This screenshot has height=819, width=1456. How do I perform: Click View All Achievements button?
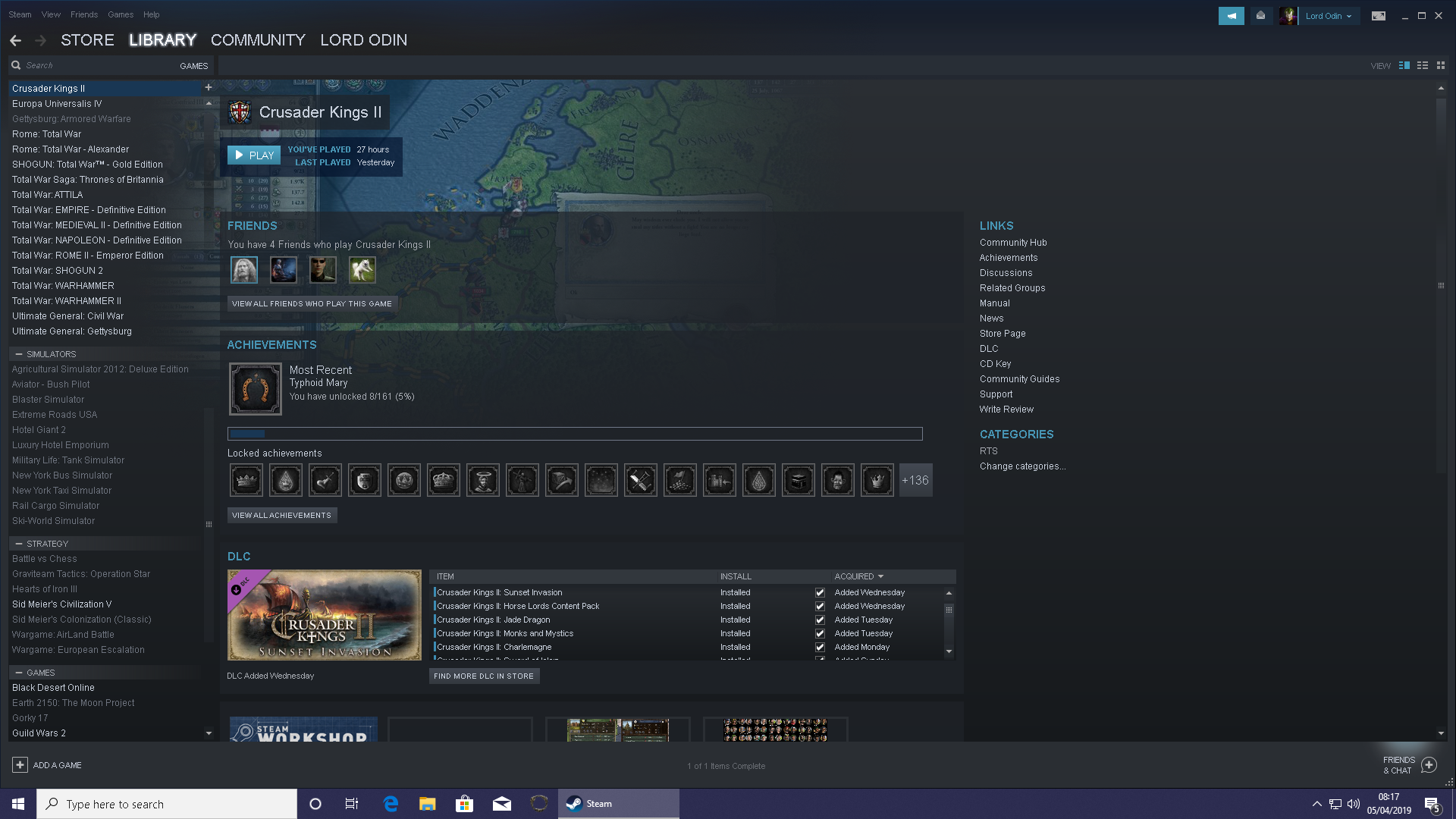pyautogui.click(x=282, y=516)
